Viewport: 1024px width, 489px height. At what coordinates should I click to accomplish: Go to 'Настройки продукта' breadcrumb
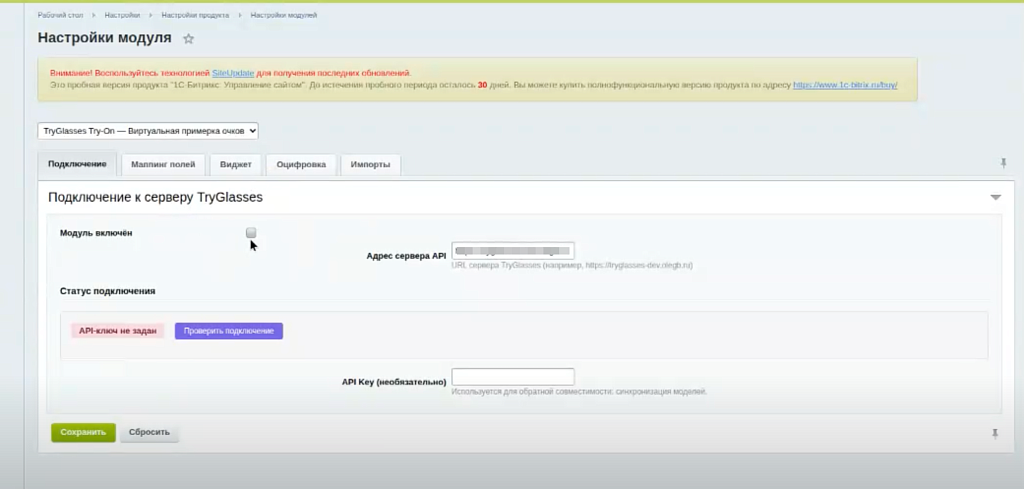[x=195, y=15]
